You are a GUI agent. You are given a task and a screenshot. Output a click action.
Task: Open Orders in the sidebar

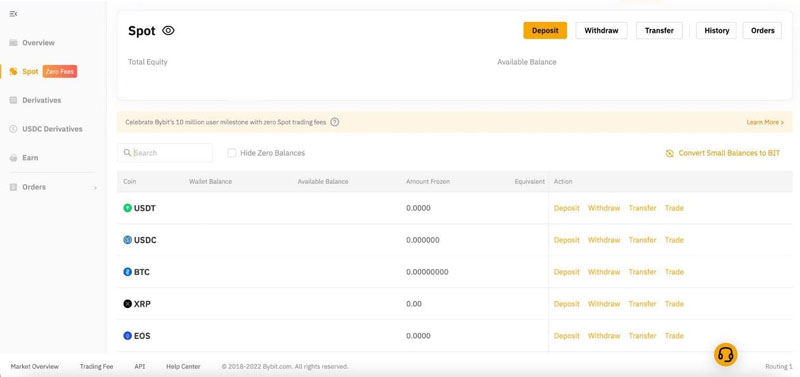34,187
